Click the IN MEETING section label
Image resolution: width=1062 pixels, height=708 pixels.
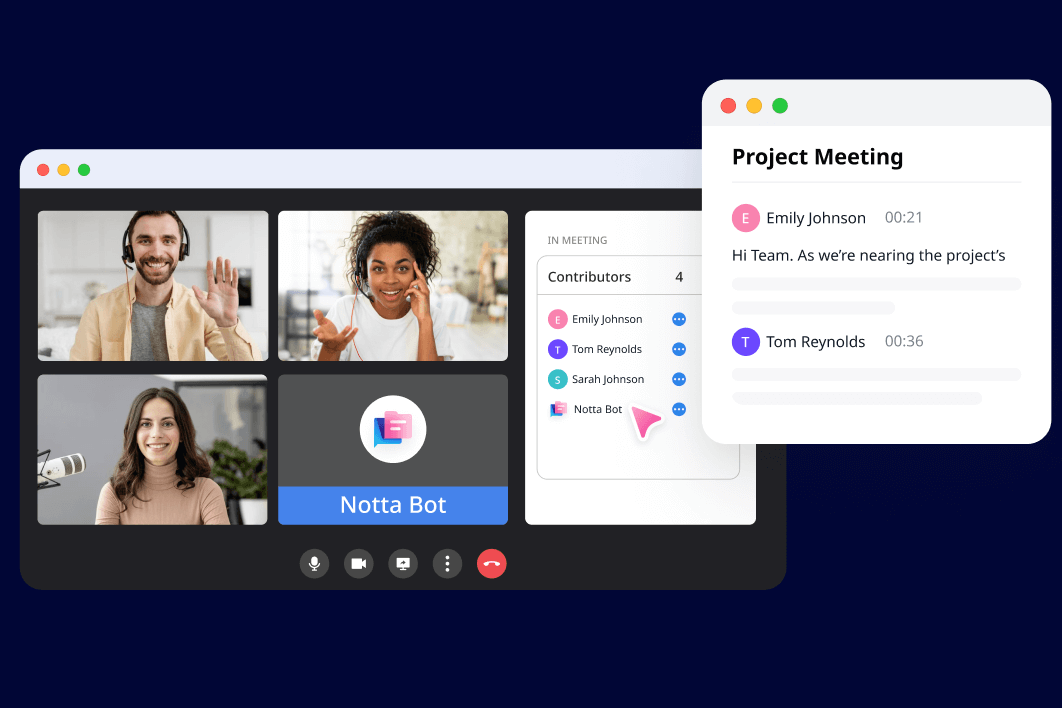[x=577, y=240]
